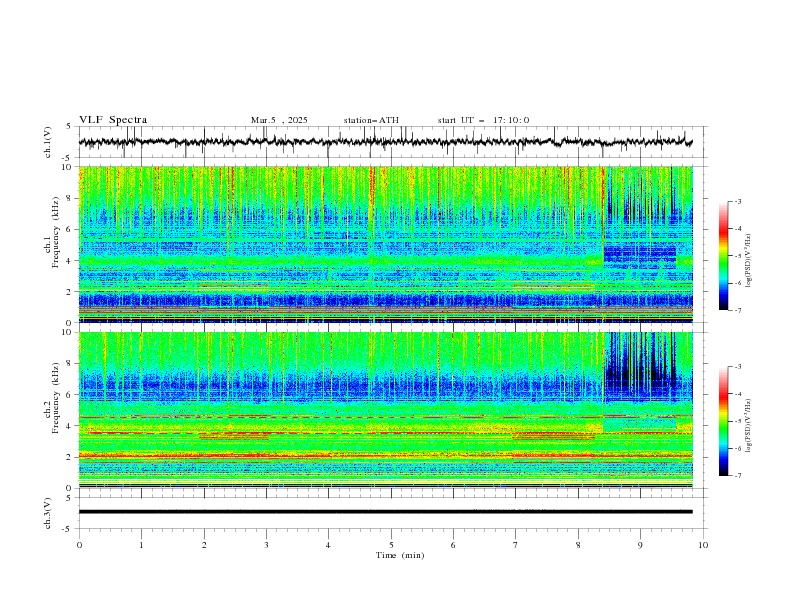The height and width of the screenshot is (612, 792).
Task: Click the ch.1 colorbar 'log(PSD)(V²/Hz)' label
Action: point(748,261)
